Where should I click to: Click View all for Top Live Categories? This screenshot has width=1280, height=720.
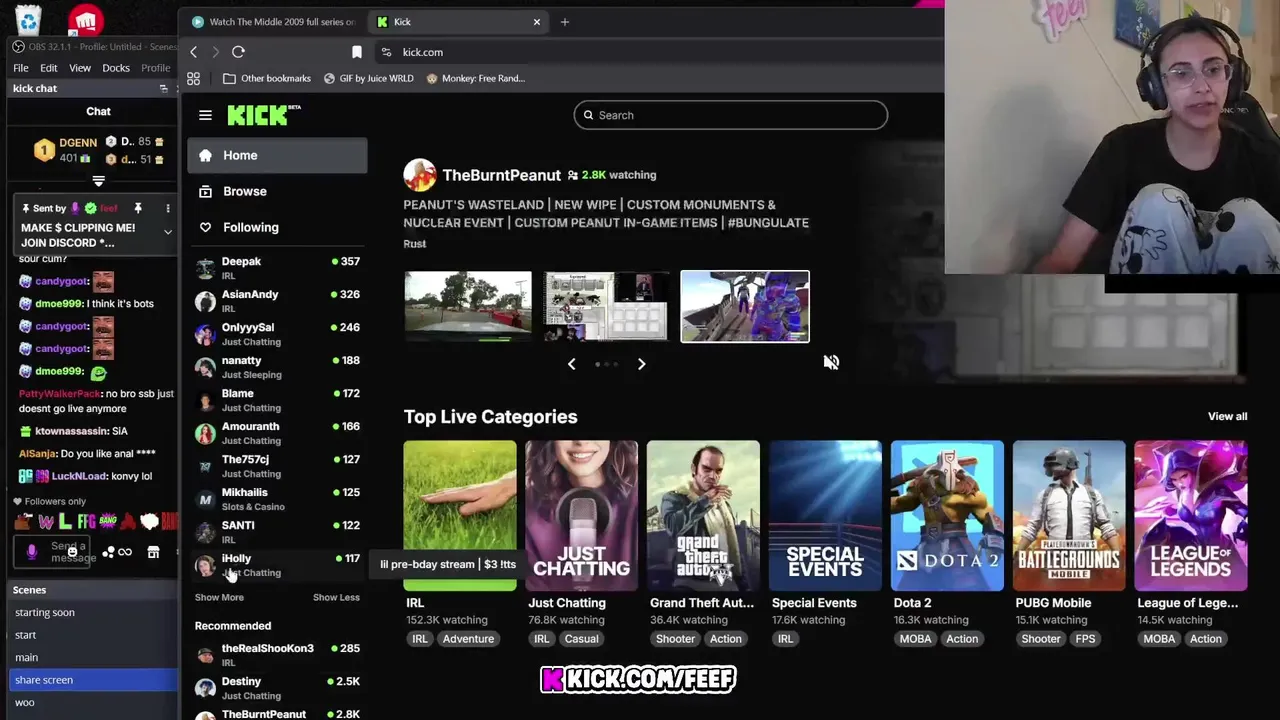[x=1227, y=416]
